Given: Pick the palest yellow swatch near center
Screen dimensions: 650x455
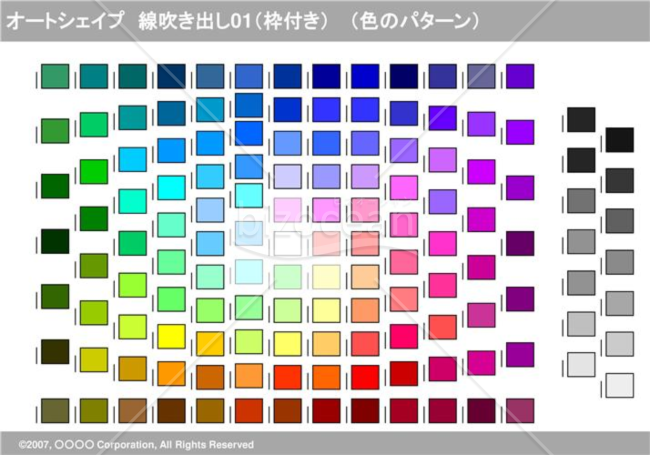Looking at the screenshot, I should click(326, 277).
